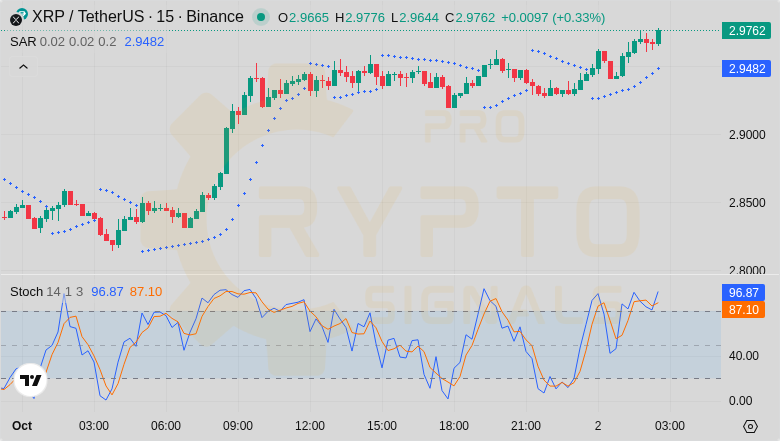Click the 40.00 Stoch axis label
Image resolution: width=780 pixels, height=441 pixels.
pyautogui.click(x=743, y=356)
